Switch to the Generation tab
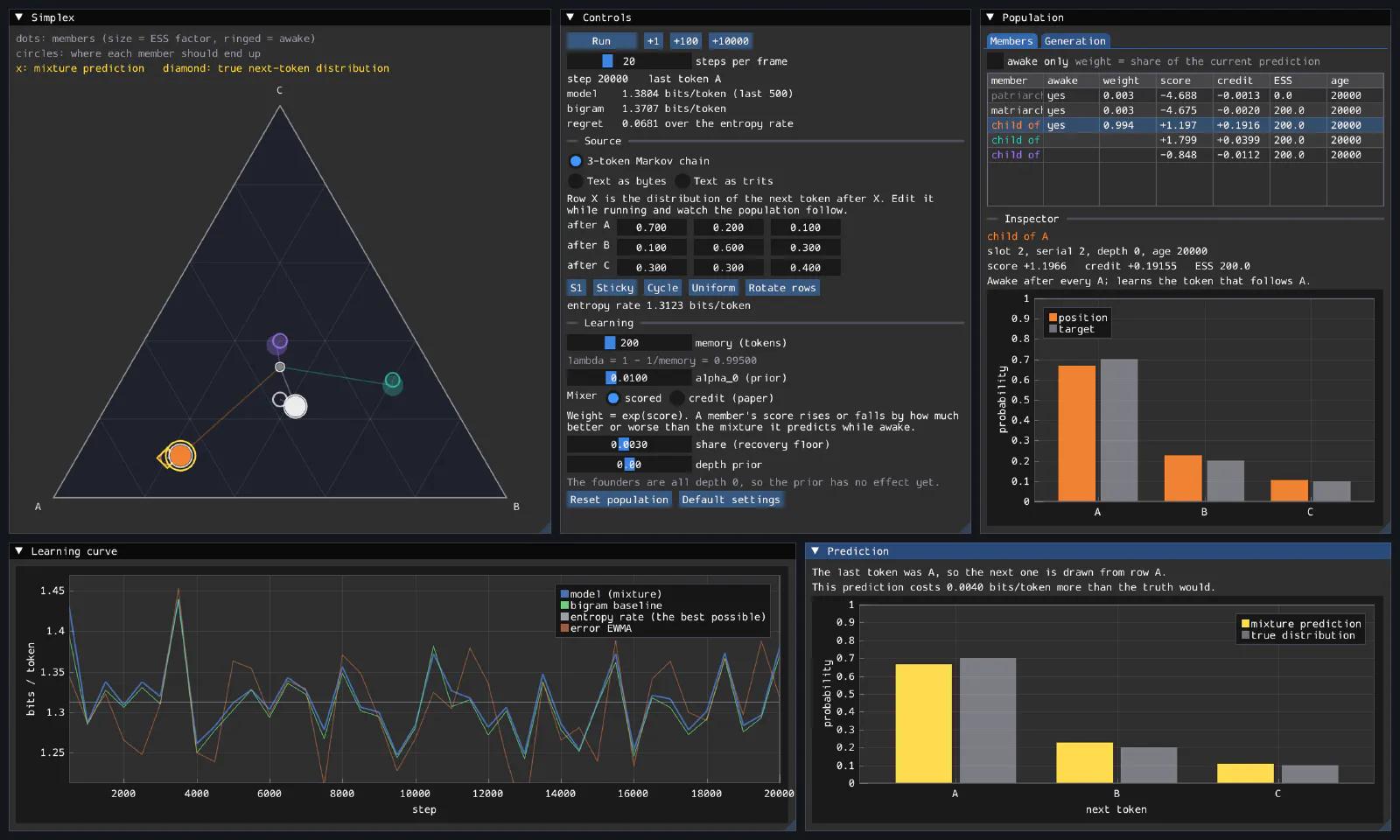Screen dimensions: 1400x840 point(1074,41)
